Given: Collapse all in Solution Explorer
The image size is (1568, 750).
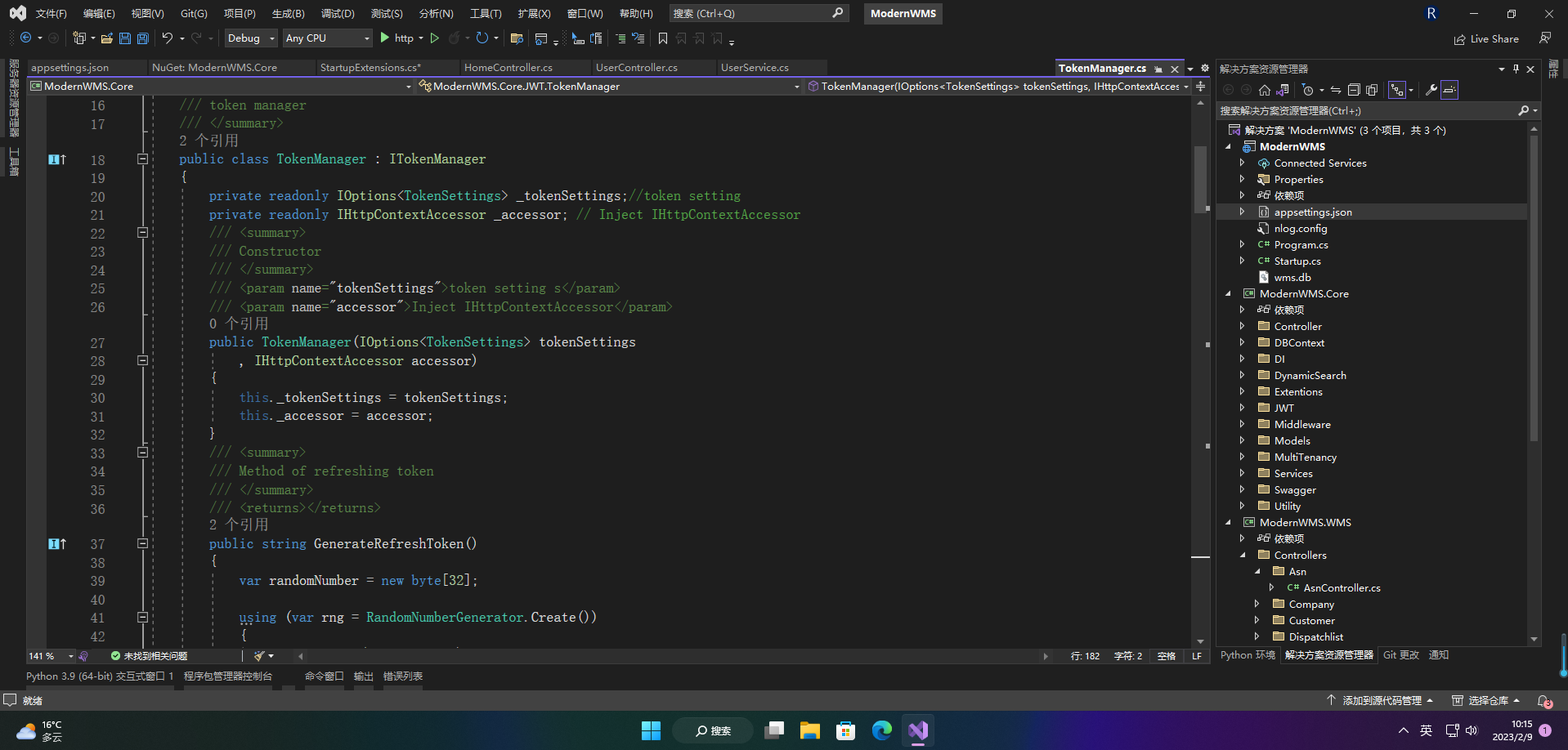Looking at the screenshot, I should pyautogui.click(x=1354, y=90).
